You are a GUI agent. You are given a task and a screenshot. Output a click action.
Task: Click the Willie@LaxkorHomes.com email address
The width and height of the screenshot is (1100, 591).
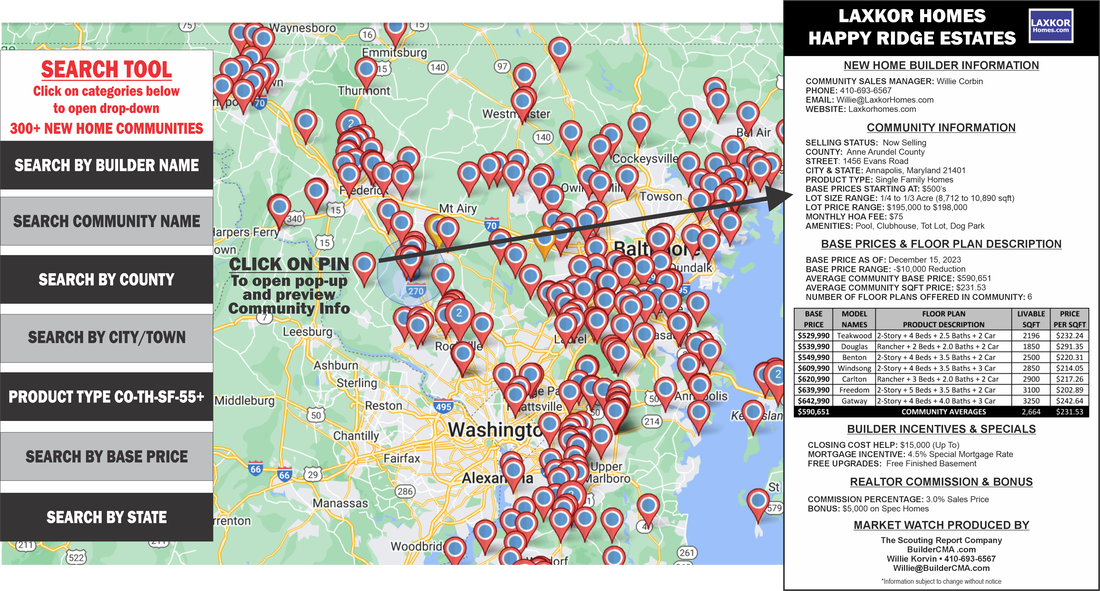(x=885, y=100)
